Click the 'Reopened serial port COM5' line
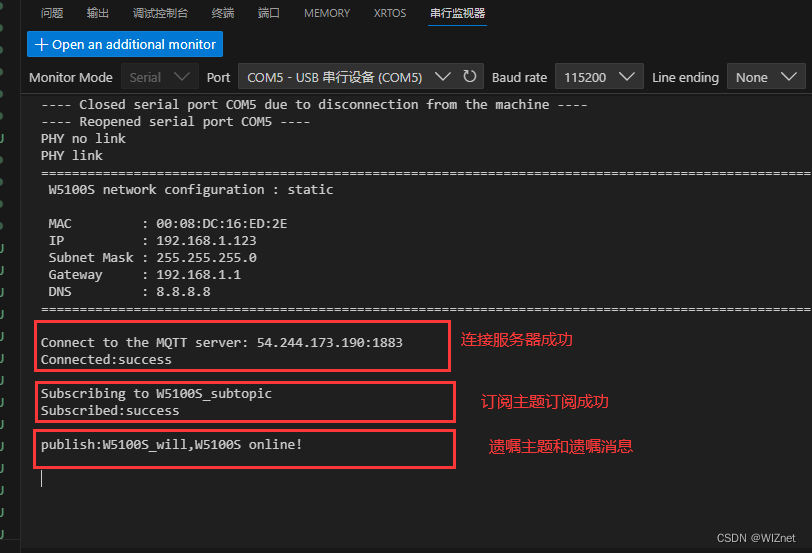The width and height of the screenshot is (812, 553). coord(176,122)
